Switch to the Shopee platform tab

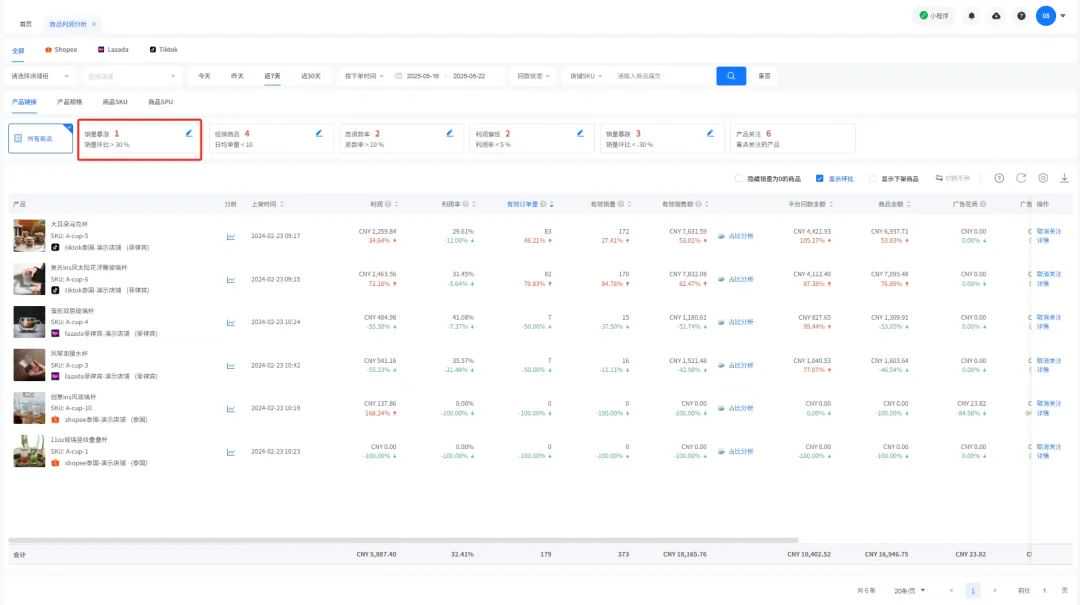[61, 50]
